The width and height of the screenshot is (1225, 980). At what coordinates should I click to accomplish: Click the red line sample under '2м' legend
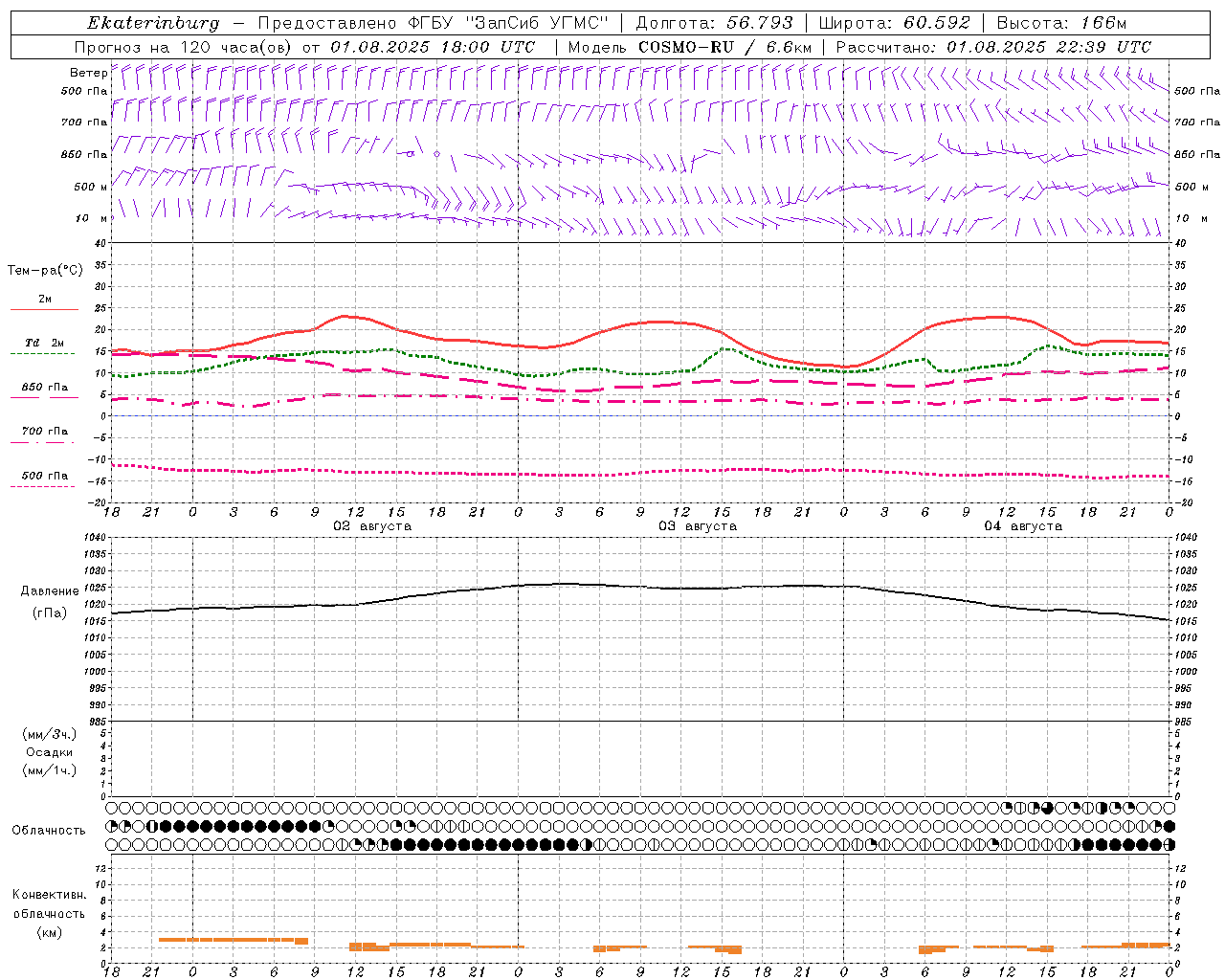[44, 310]
